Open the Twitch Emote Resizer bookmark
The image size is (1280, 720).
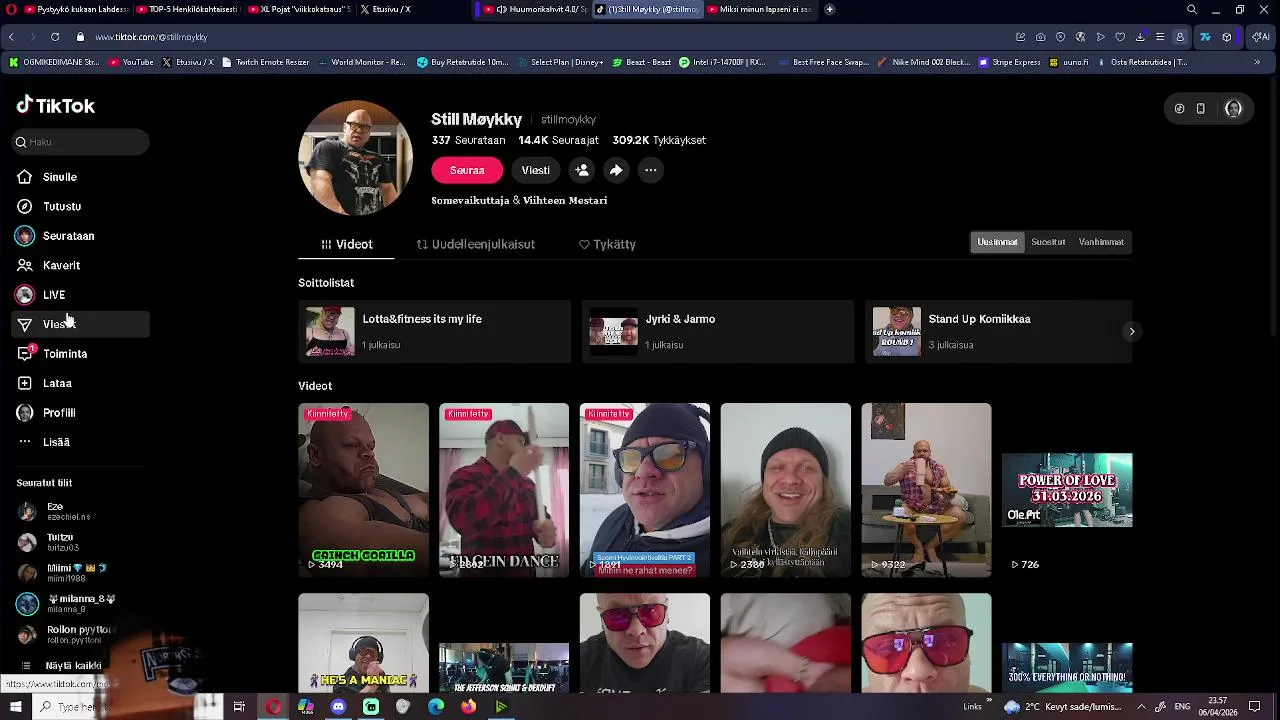click(265, 62)
